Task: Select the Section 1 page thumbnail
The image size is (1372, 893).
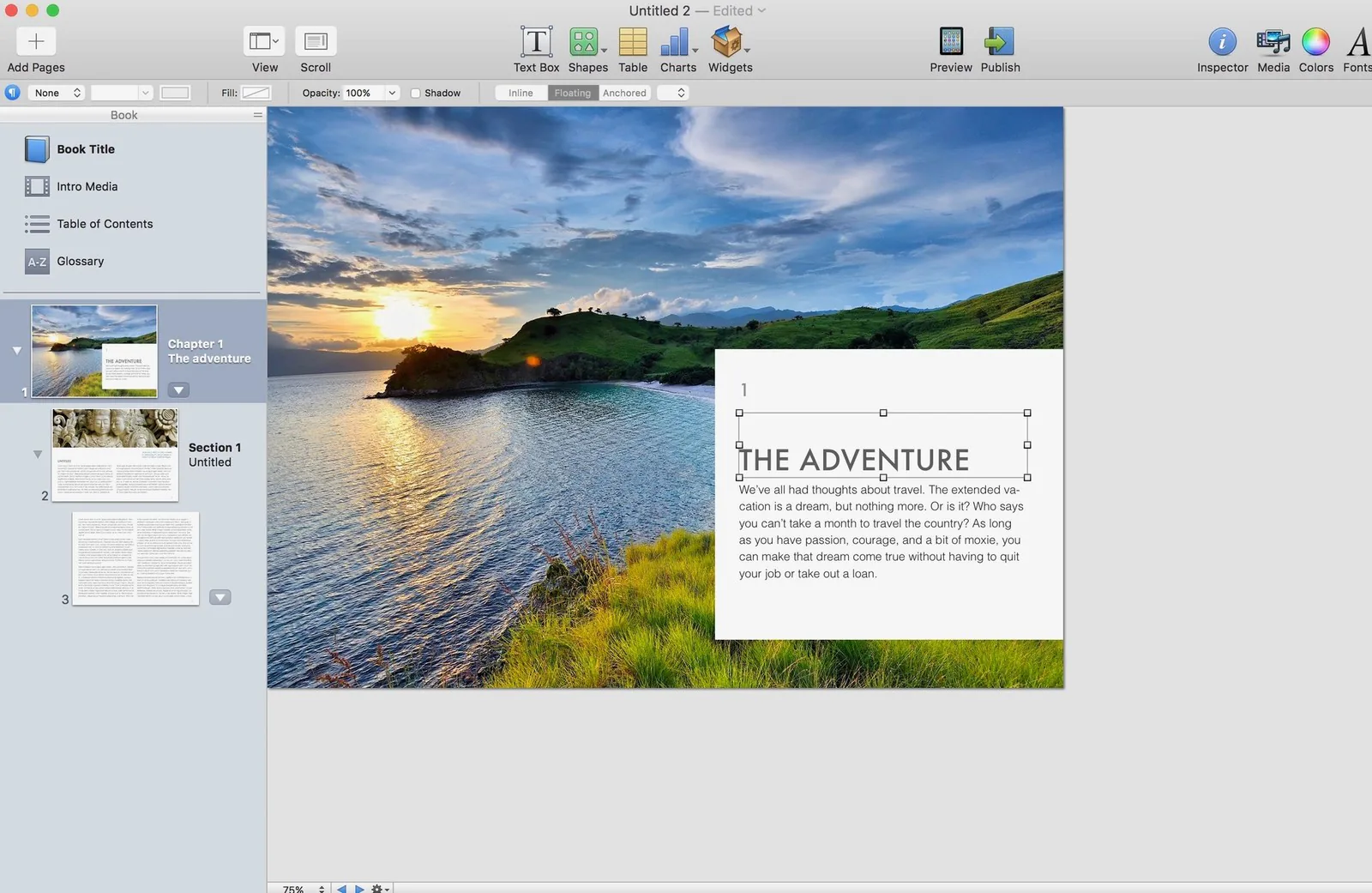Action: 115,455
